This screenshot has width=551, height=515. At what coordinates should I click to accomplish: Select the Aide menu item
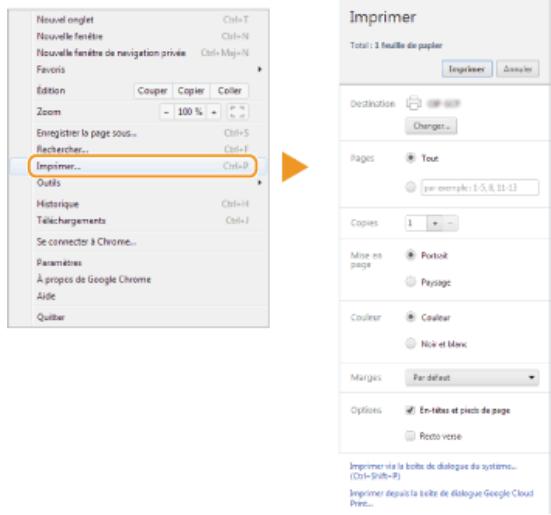[x=142, y=296]
